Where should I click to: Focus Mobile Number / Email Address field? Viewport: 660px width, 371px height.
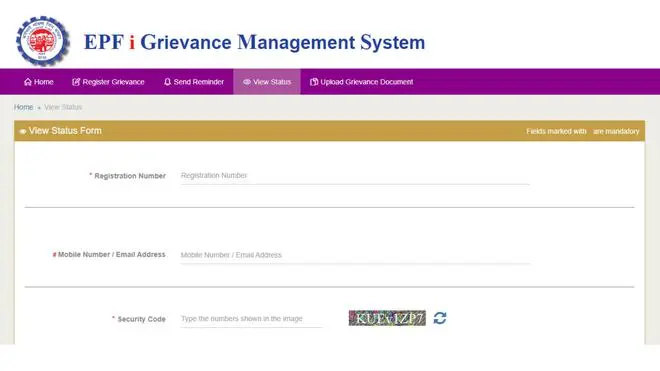click(355, 255)
